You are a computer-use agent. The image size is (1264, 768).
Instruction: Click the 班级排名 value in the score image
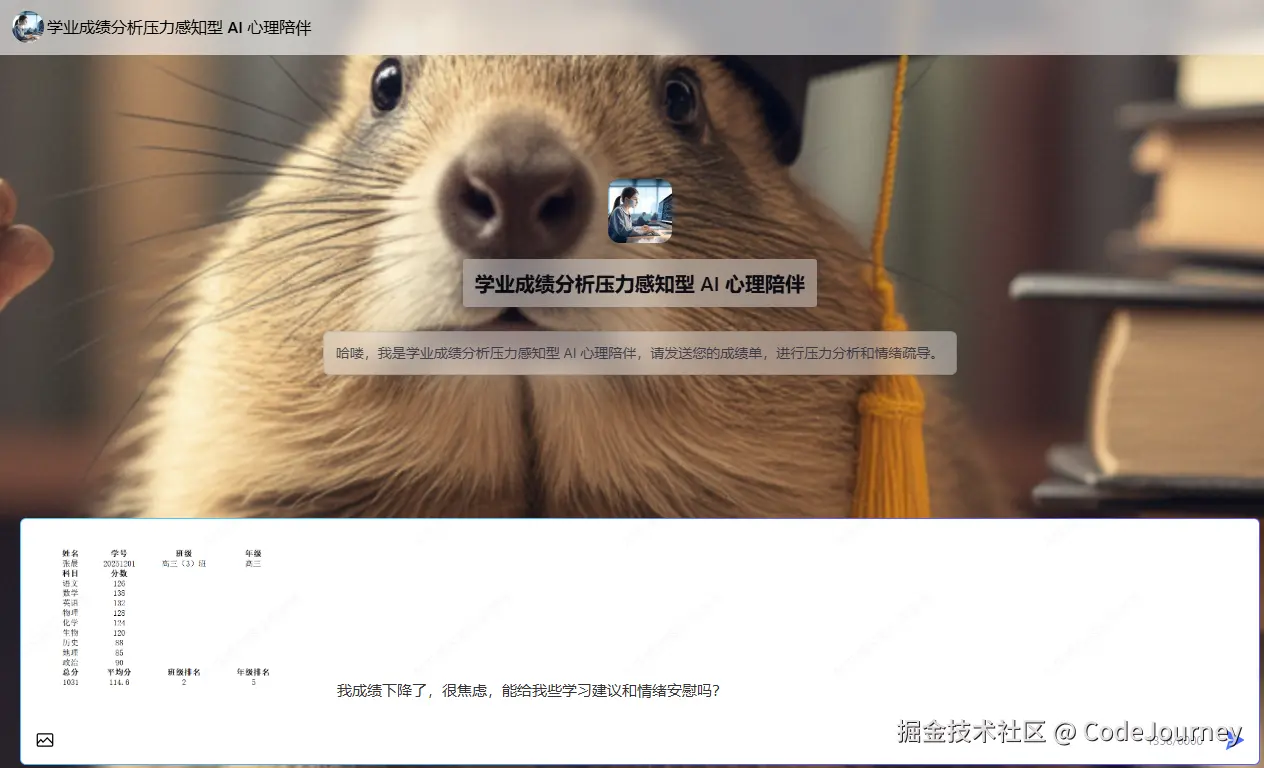click(183, 682)
